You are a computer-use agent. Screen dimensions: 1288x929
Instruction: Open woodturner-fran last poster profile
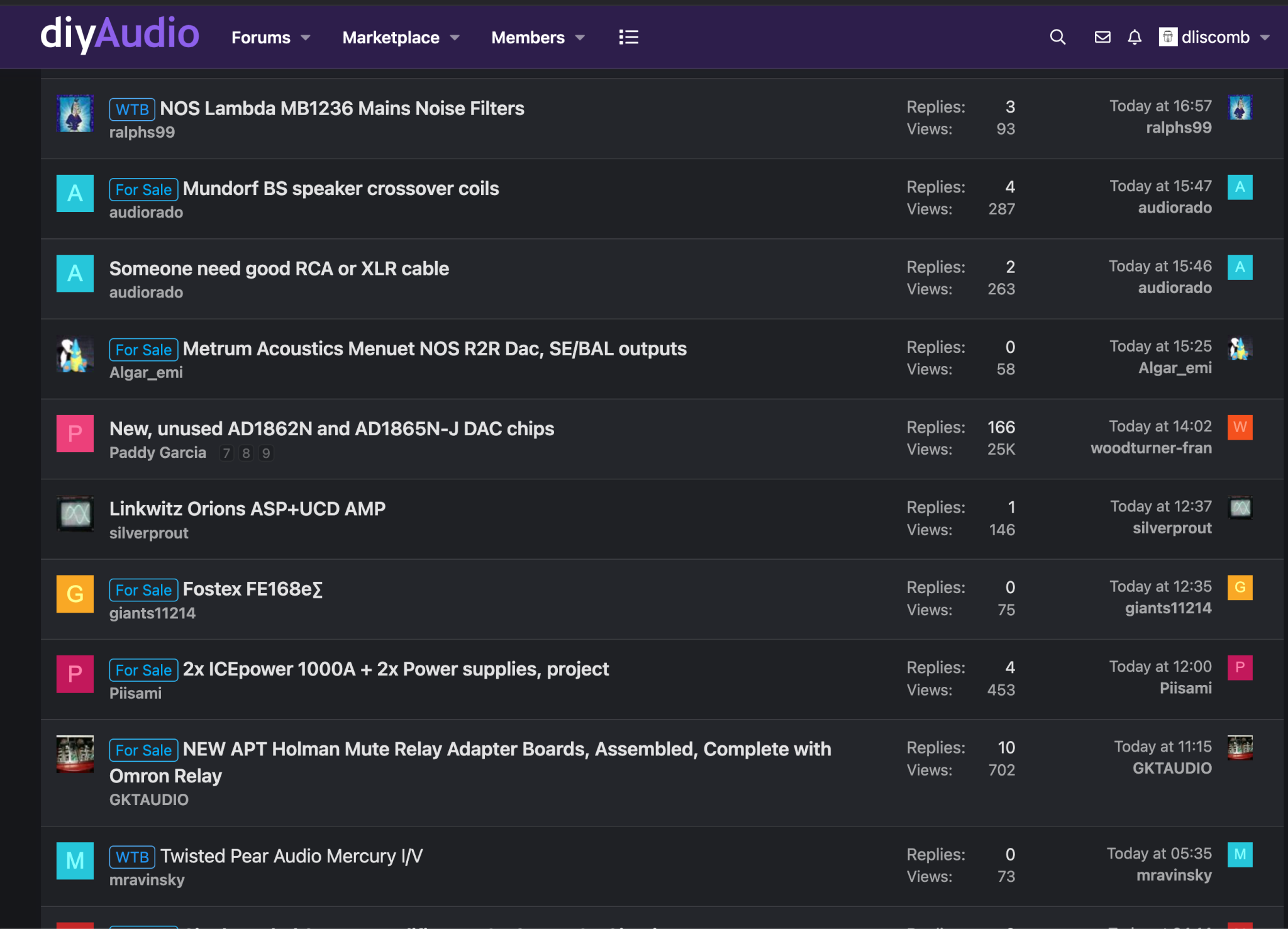point(1151,448)
